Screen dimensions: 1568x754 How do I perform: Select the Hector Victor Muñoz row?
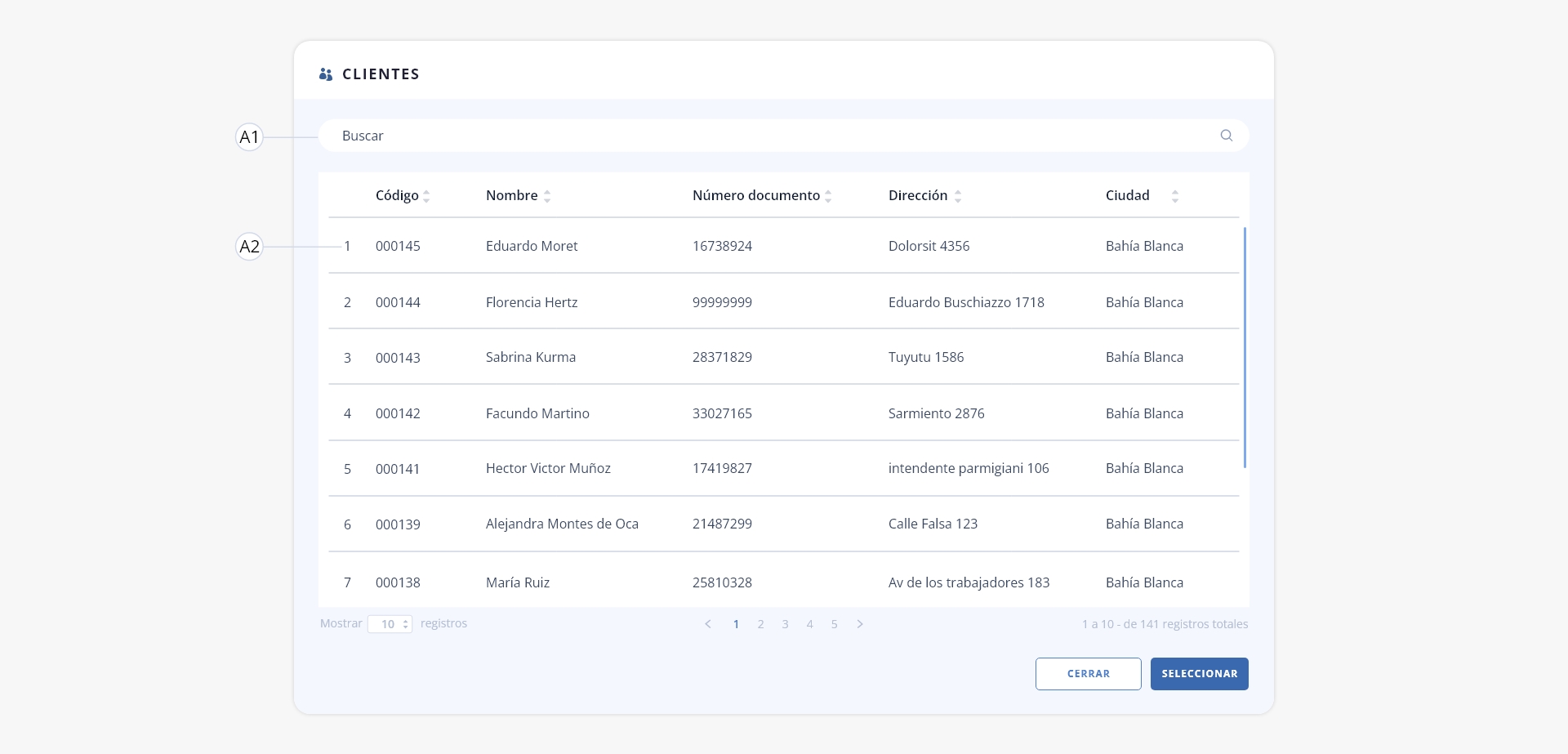tap(784, 468)
